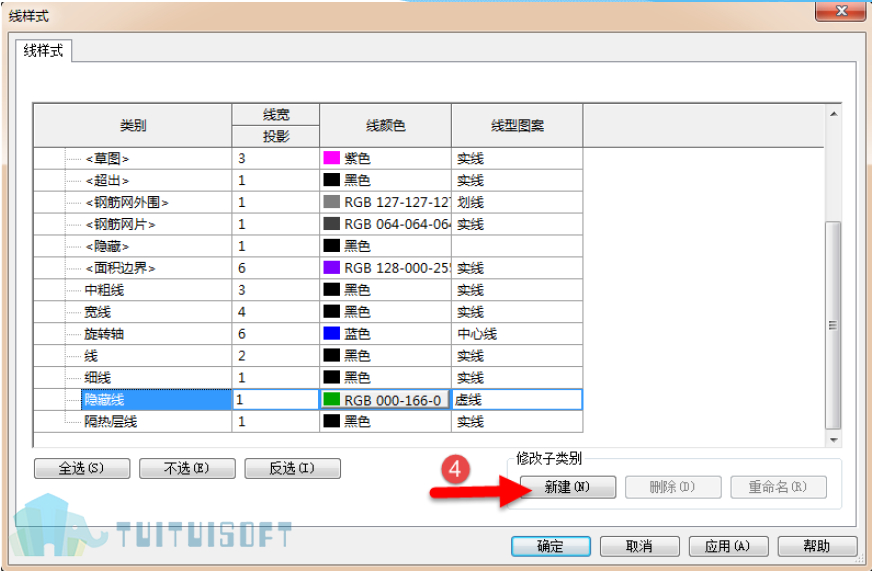Click the 投影 column subheader

point(276,136)
